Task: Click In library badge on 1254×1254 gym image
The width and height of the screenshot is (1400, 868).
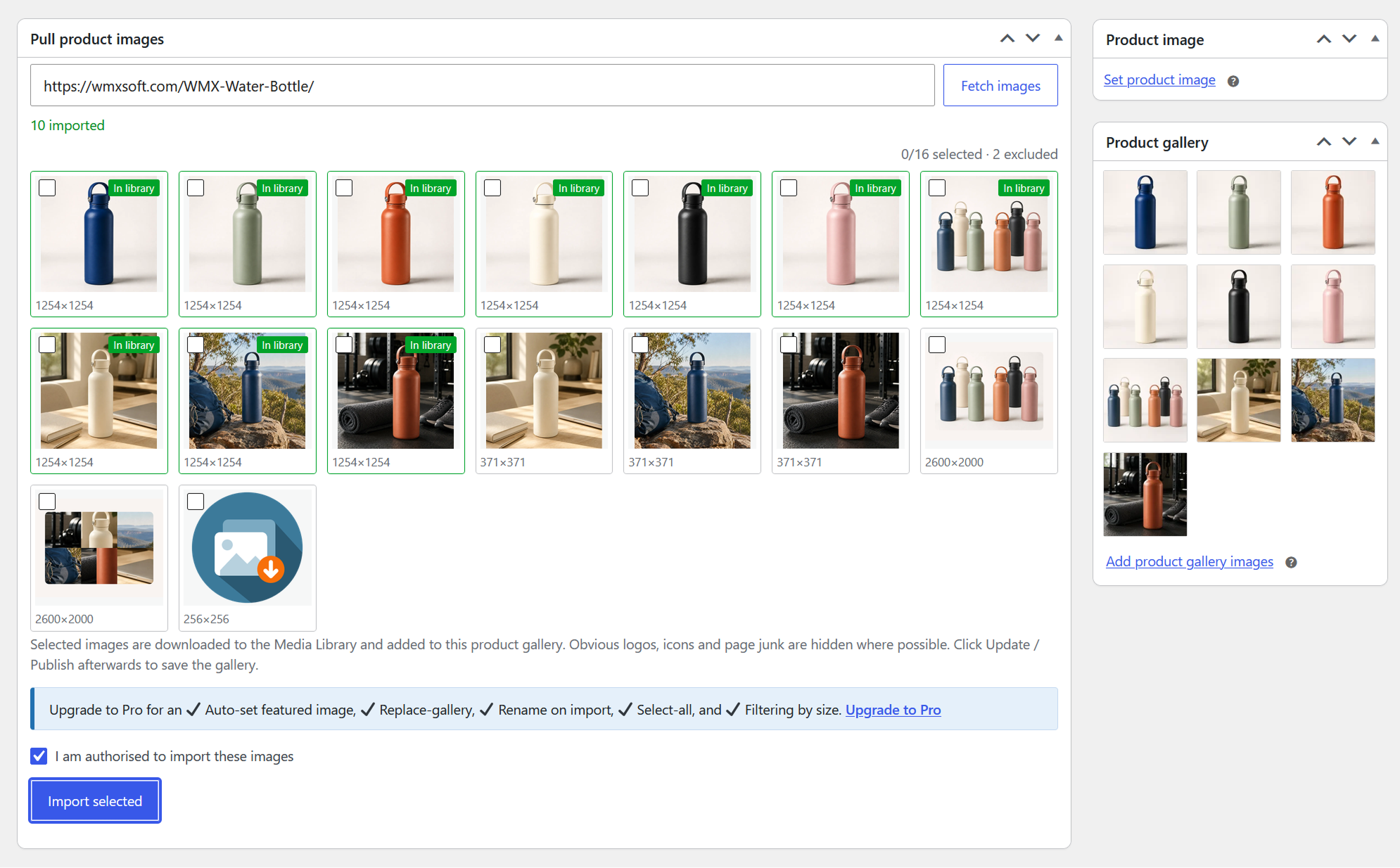Action: tap(431, 345)
